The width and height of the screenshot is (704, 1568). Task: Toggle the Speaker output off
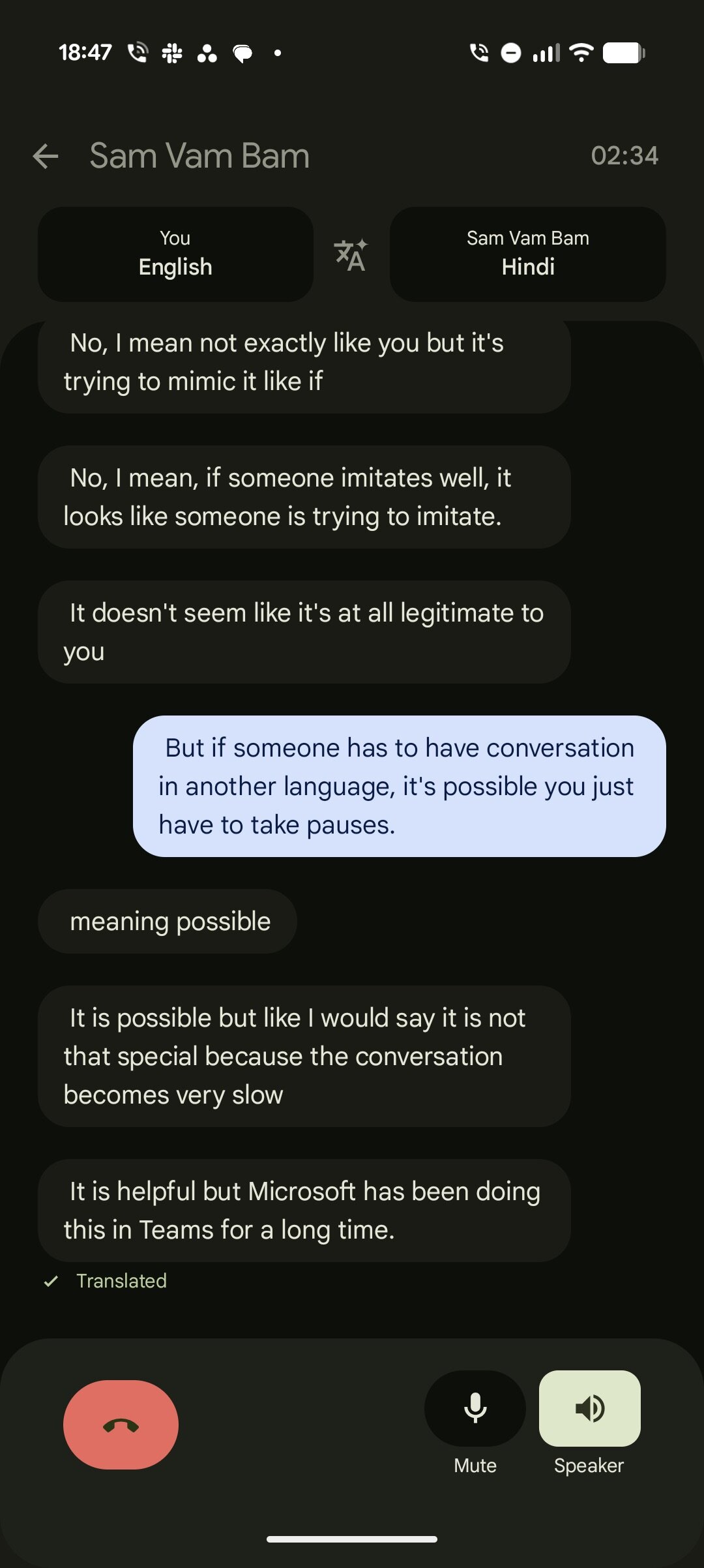[x=589, y=1409]
